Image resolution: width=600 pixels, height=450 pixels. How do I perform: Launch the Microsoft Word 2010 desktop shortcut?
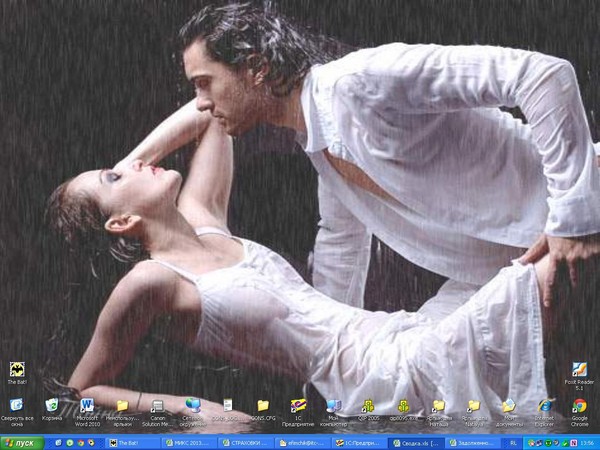pos(87,412)
